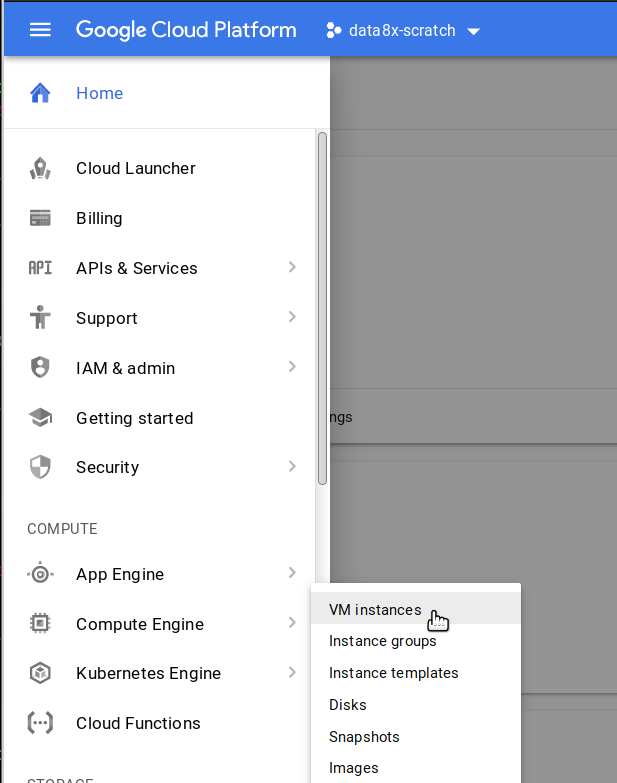Click the Cloud Functions brackets icon
This screenshot has height=783, width=617.
point(40,723)
